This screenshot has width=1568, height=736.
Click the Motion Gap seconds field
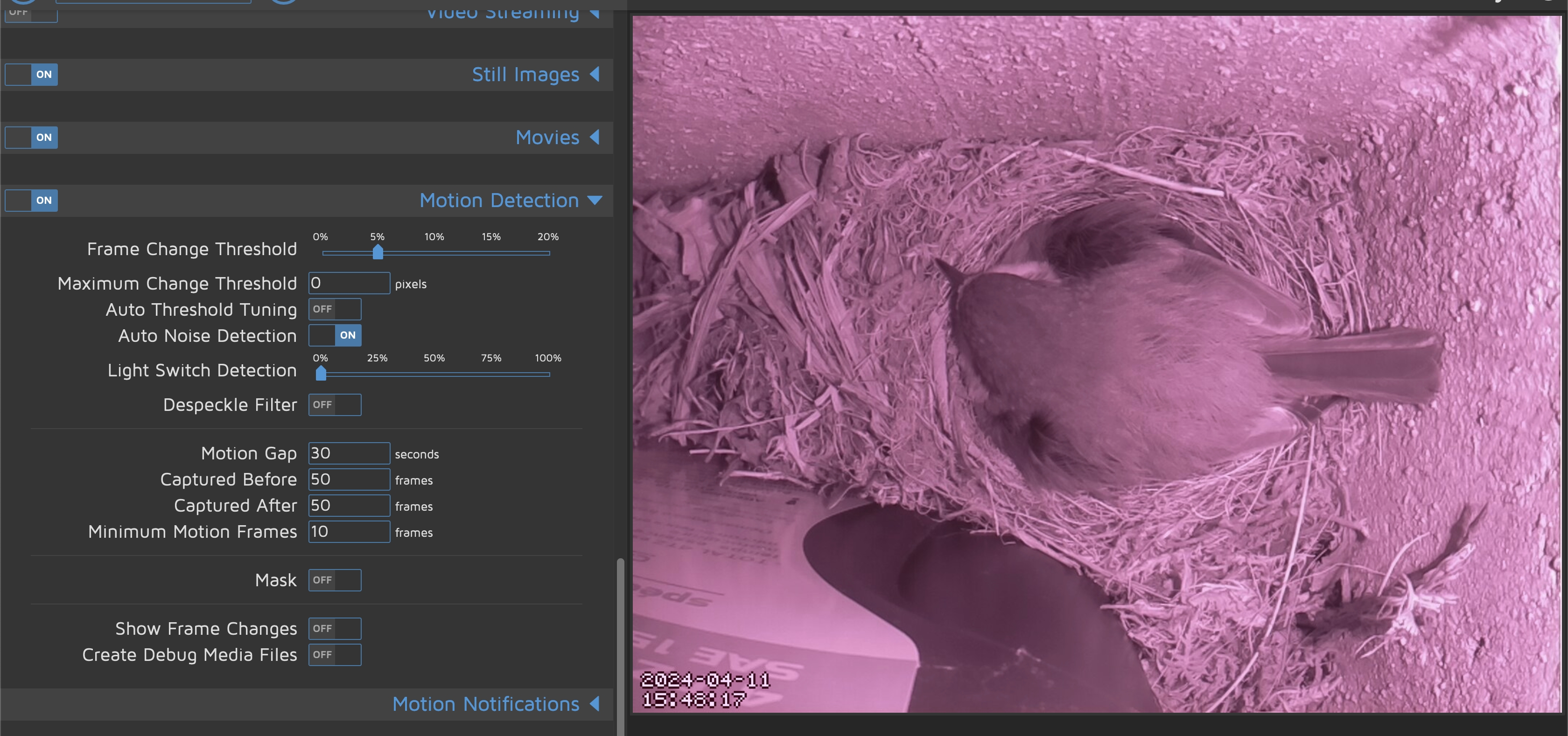[349, 453]
